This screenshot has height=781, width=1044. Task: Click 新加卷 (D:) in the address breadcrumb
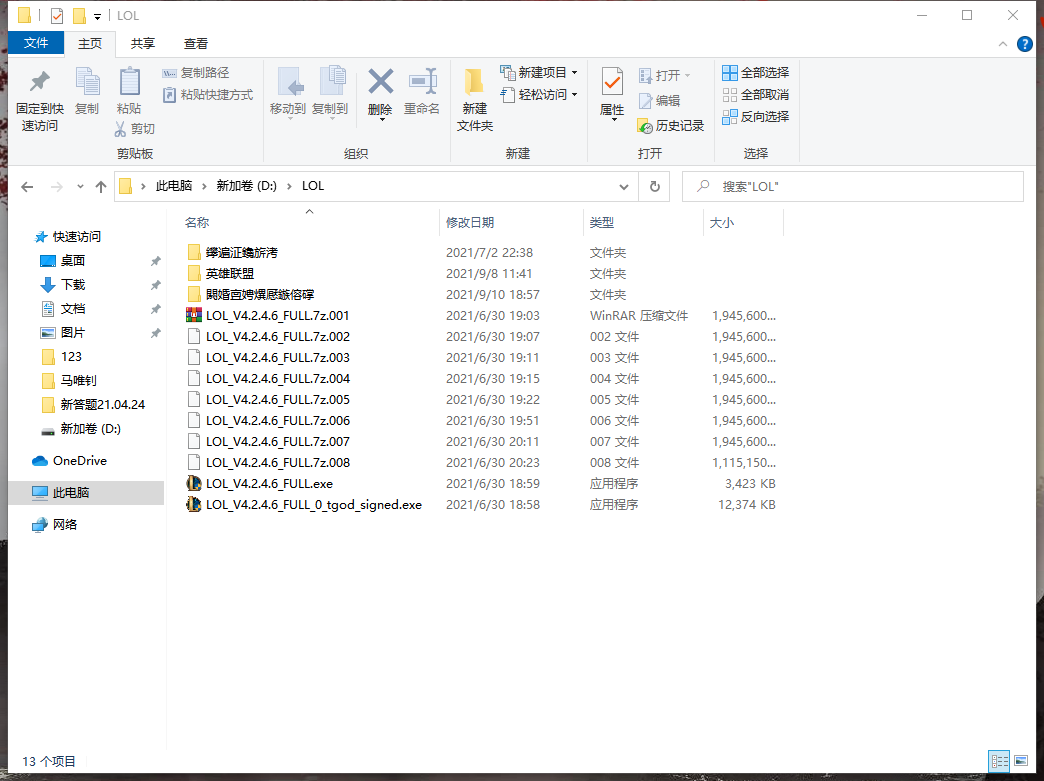coord(246,186)
